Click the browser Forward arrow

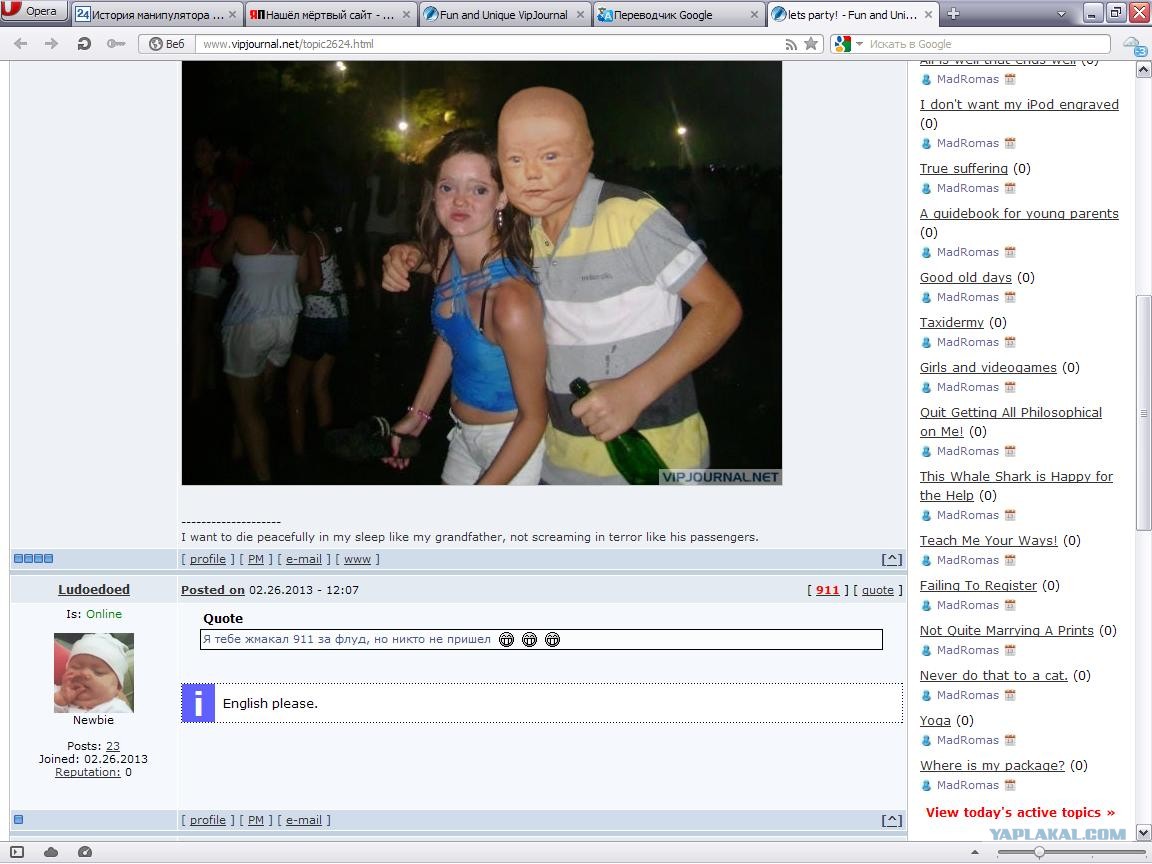coord(51,44)
